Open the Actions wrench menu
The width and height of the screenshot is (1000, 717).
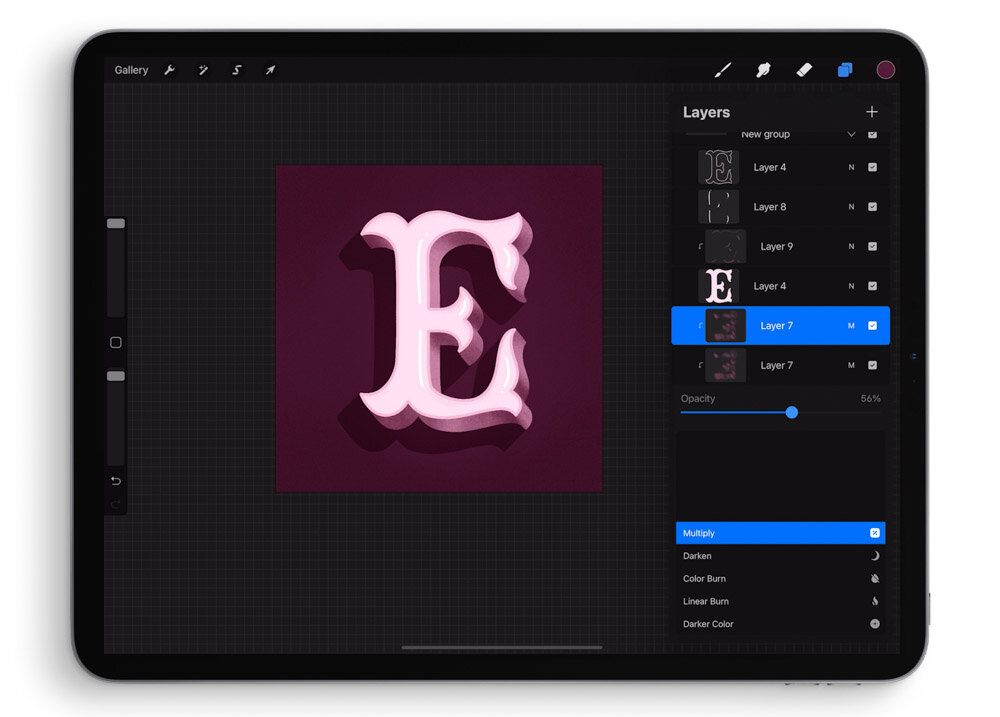pyautogui.click(x=170, y=70)
